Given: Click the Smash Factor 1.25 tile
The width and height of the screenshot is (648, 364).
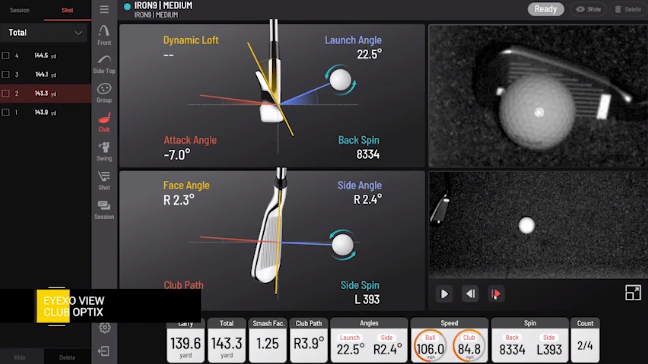Looking at the screenshot, I should [268, 341].
